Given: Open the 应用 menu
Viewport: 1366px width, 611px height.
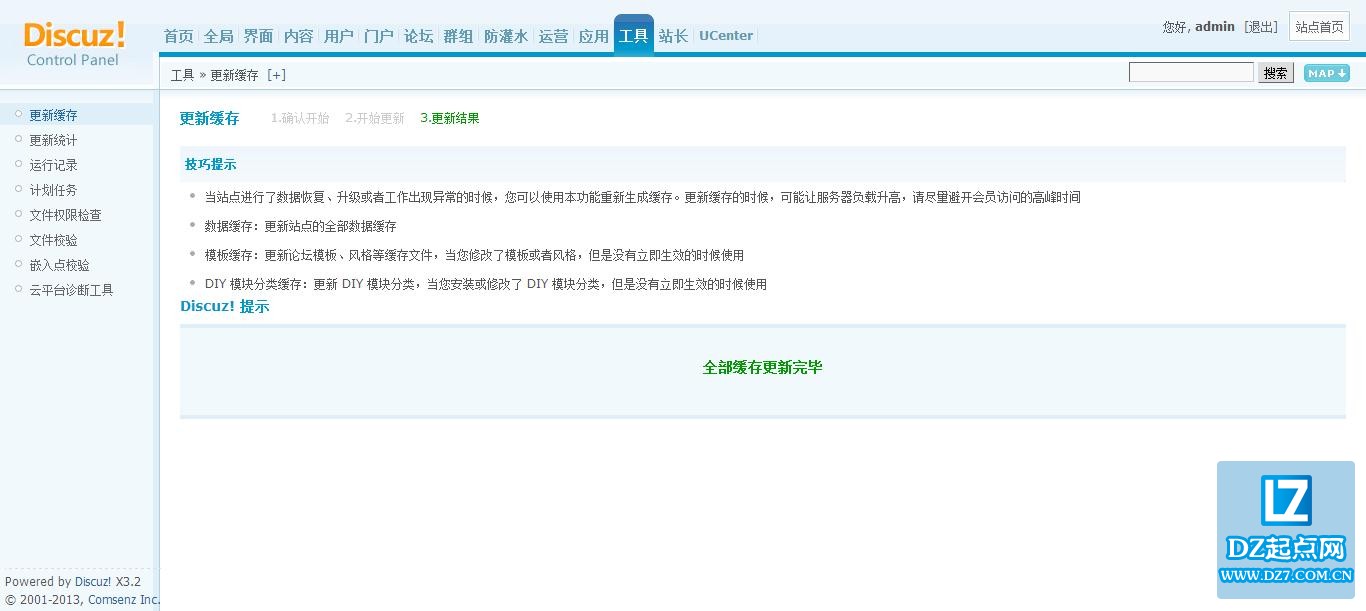Looking at the screenshot, I should click(594, 36).
